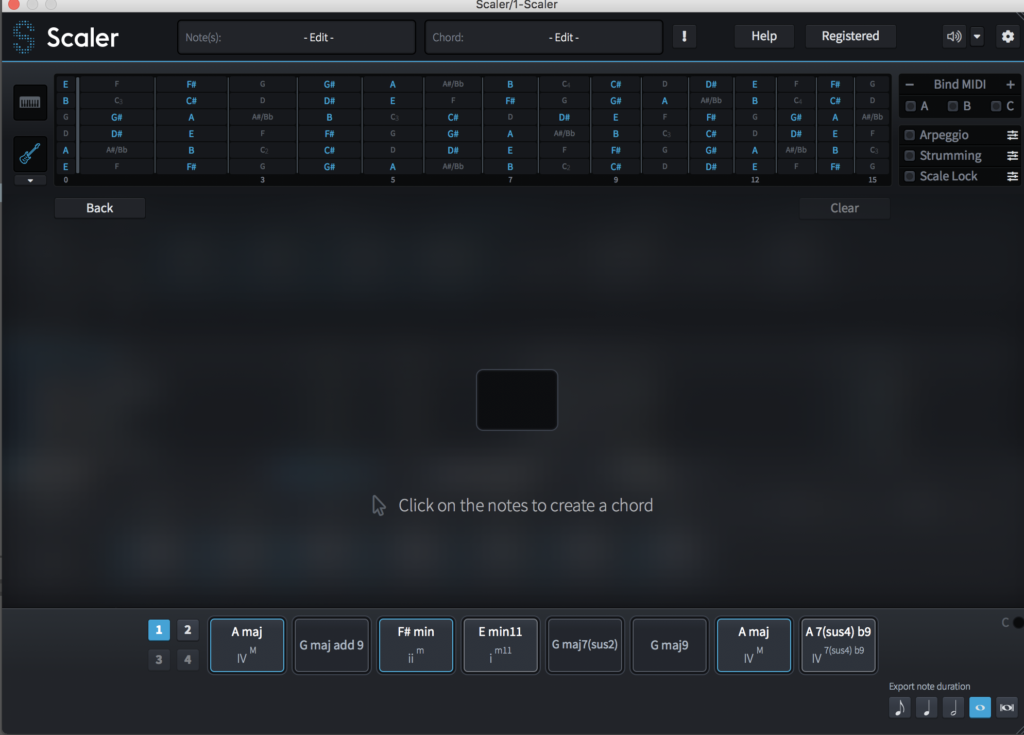This screenshot has width=1024, height=735.
Task: Check Bind MIDI option B
Action: (953, 106)
